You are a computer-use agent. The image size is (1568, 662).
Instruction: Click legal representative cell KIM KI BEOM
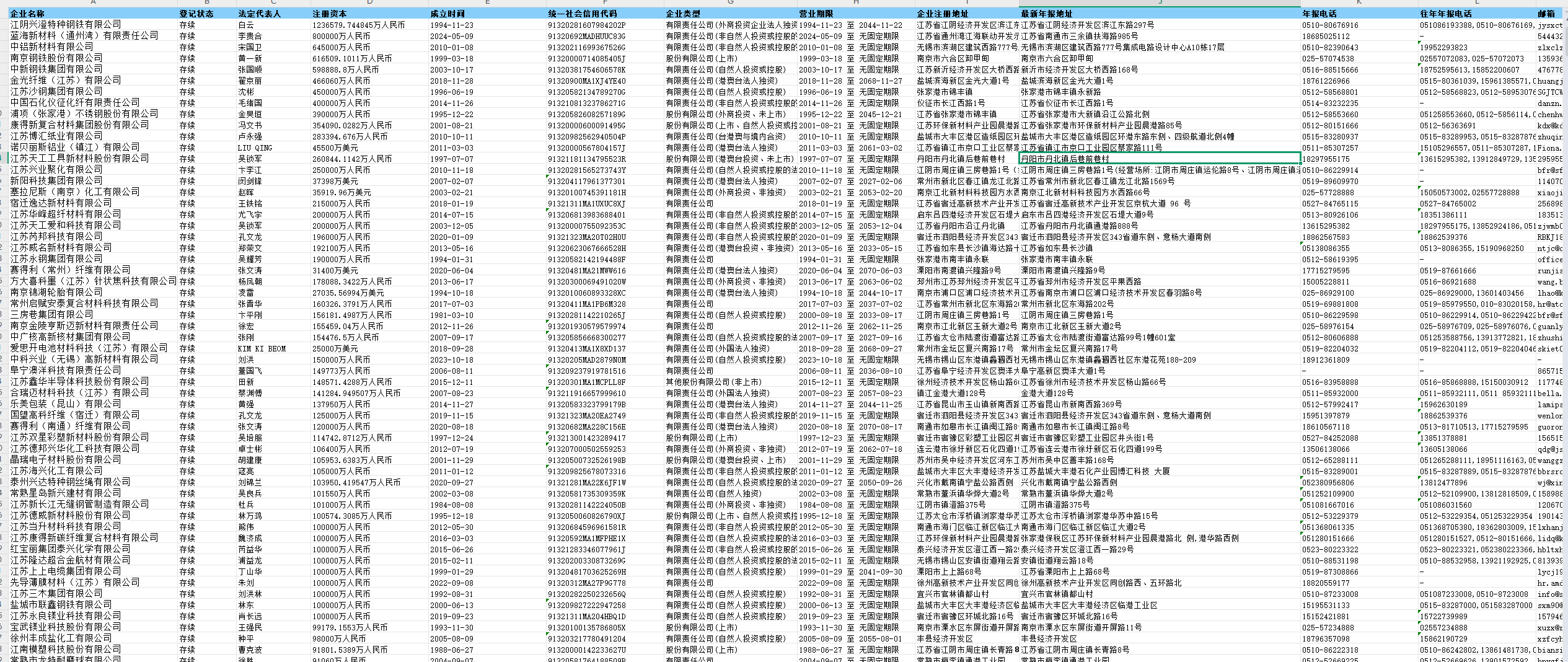[x=262, y=348]
